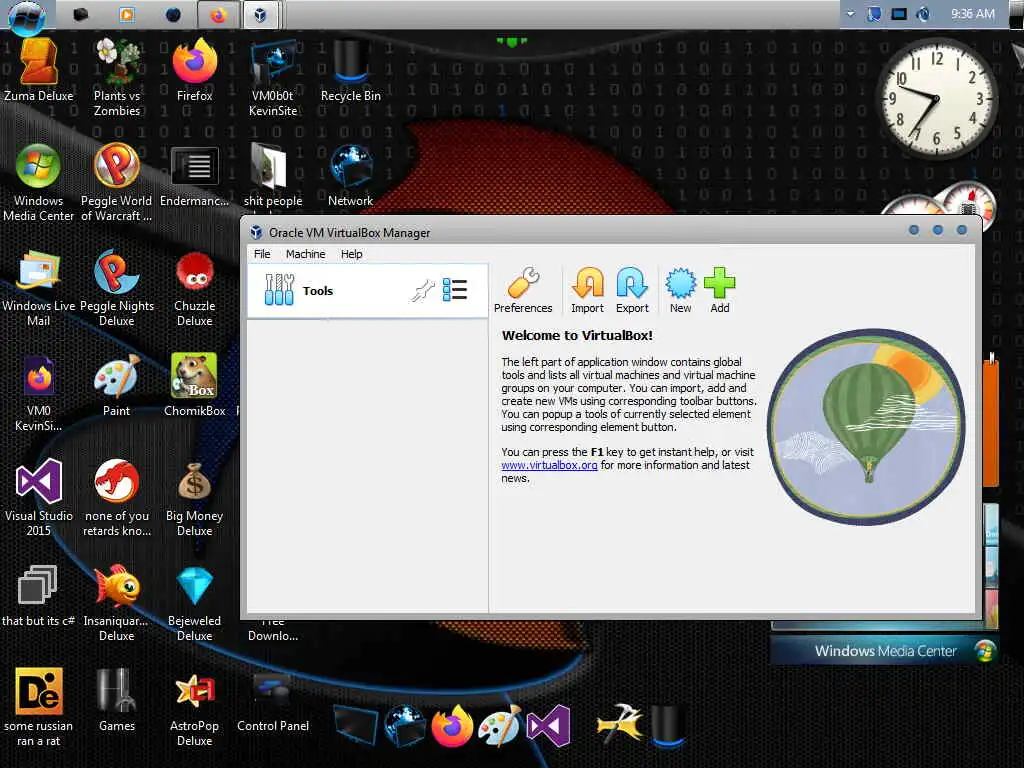Viewport: 1024px width, 768px height.
Task: Open VirtualBox Preferences
Action: point(522,290)
